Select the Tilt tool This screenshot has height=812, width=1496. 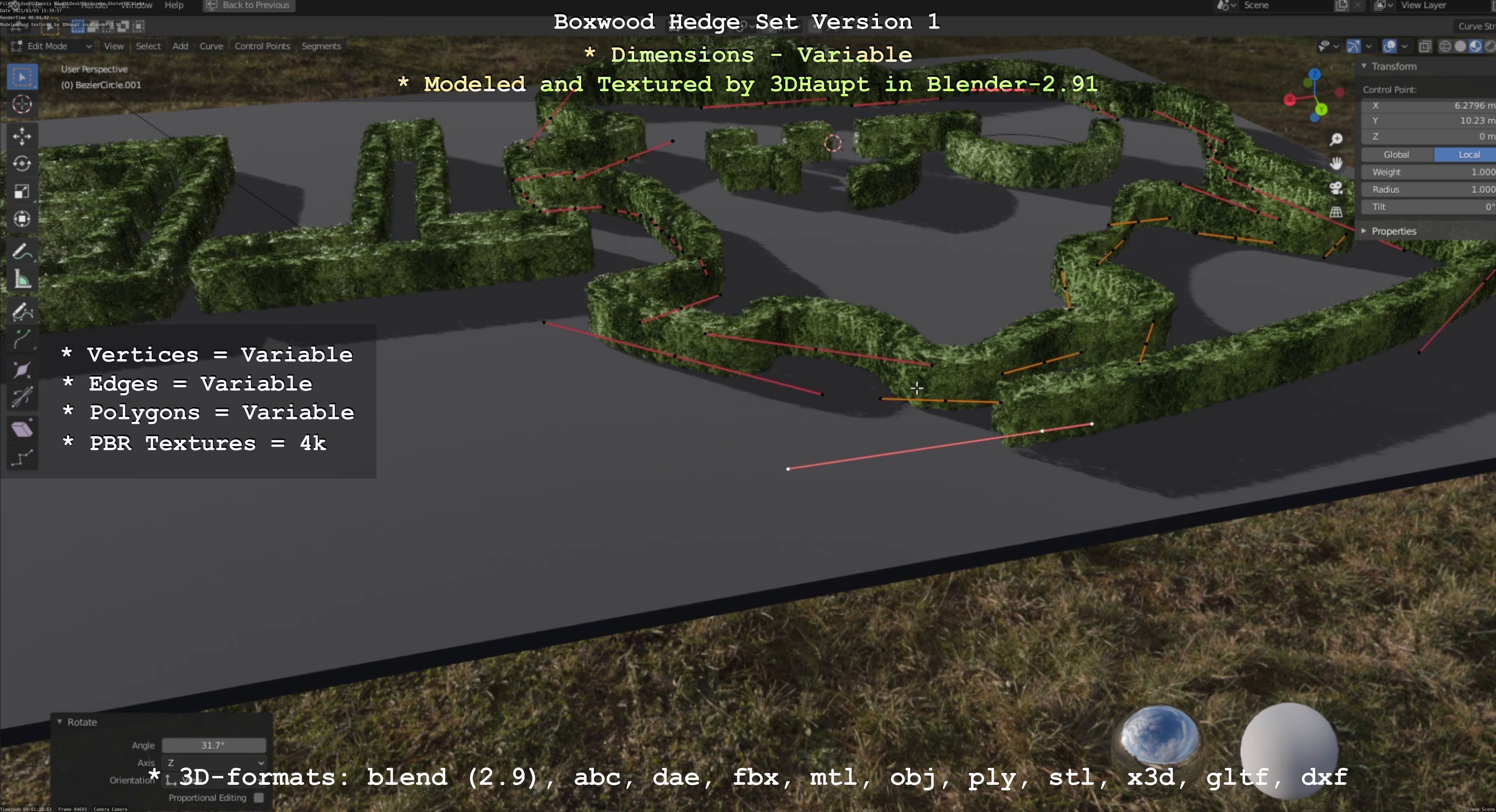click(22, 398)
